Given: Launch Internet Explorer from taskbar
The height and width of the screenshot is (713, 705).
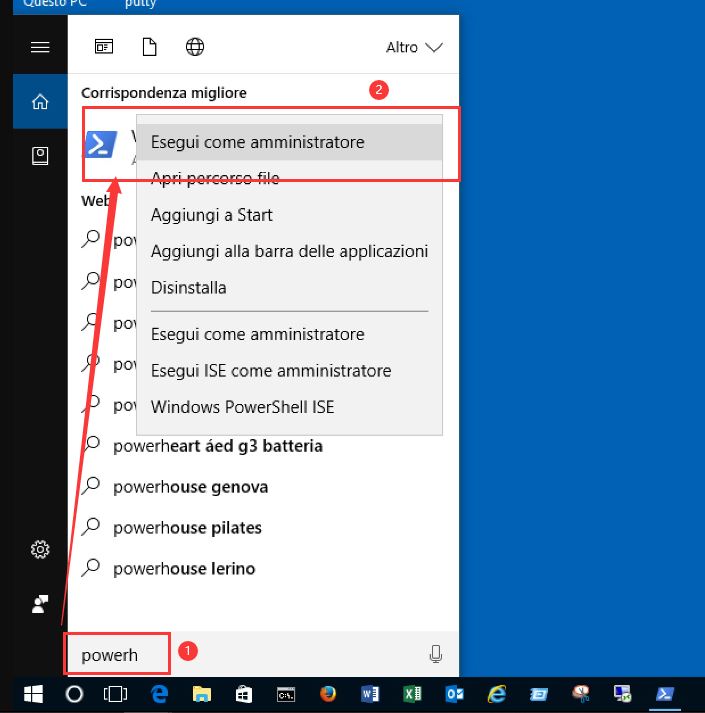Looking at the screenshot, I should click(497, 694).
